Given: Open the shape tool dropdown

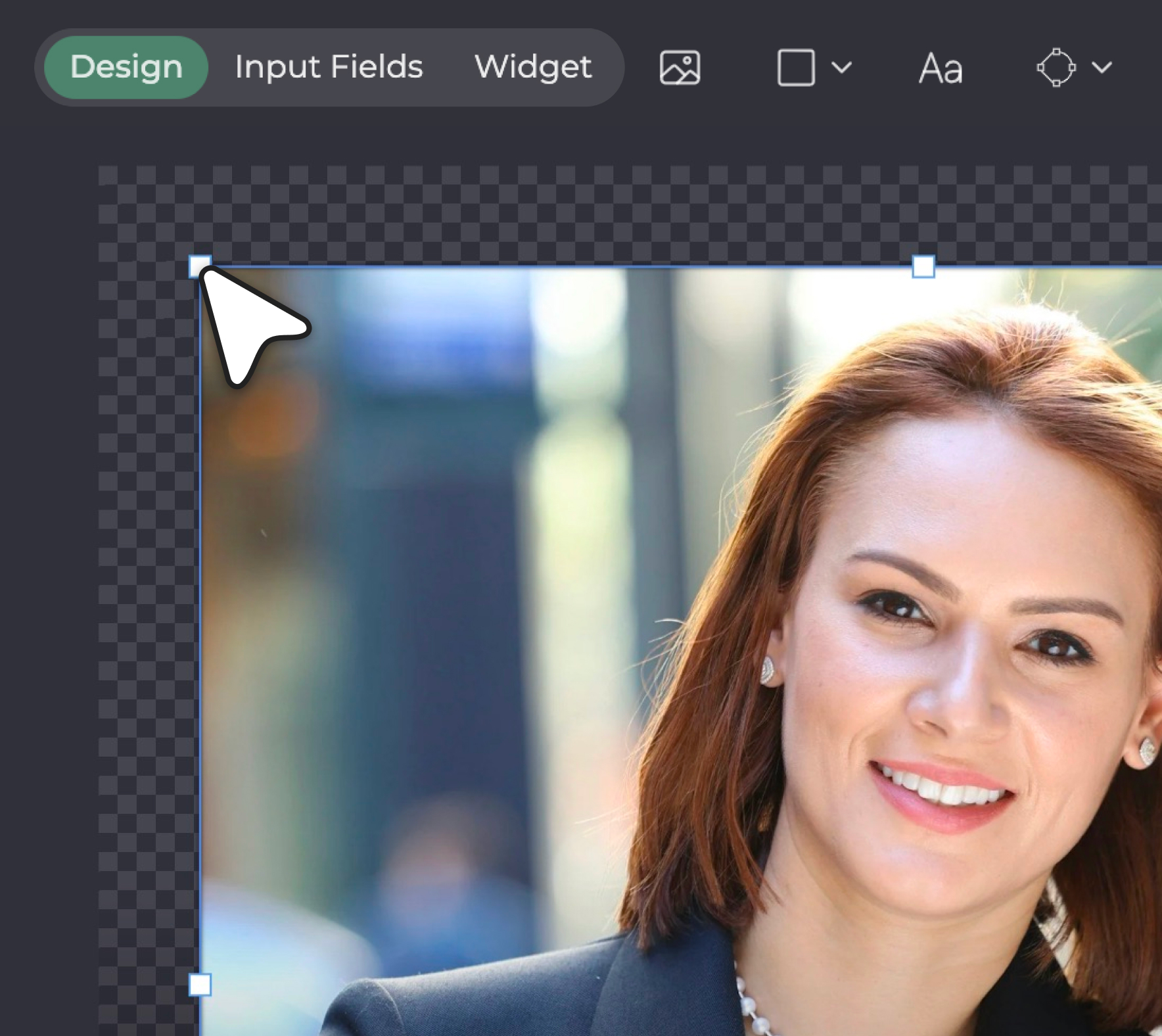Looking at the screenshot, I should tap(842, 68).
